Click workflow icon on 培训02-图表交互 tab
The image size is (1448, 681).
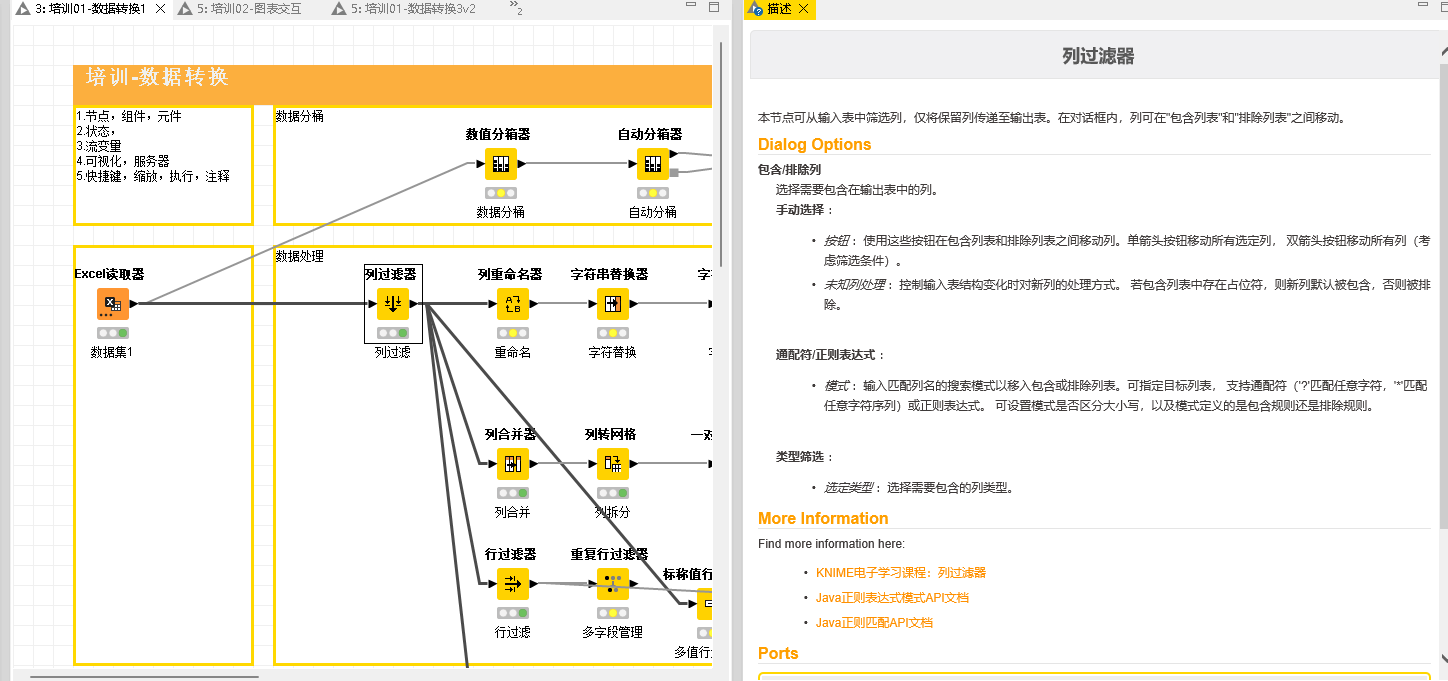(x=185, y=9)
